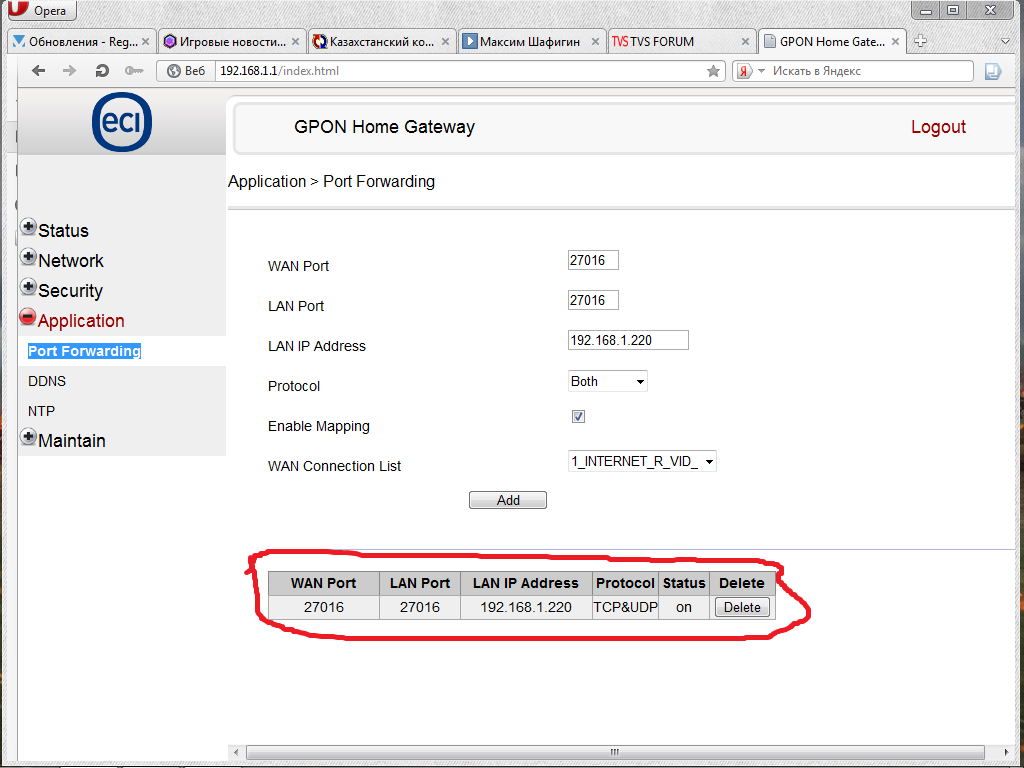Screen dimensions: 1024x768
Task: Collapse the Application menu section
Action: [x=28, y=319]
